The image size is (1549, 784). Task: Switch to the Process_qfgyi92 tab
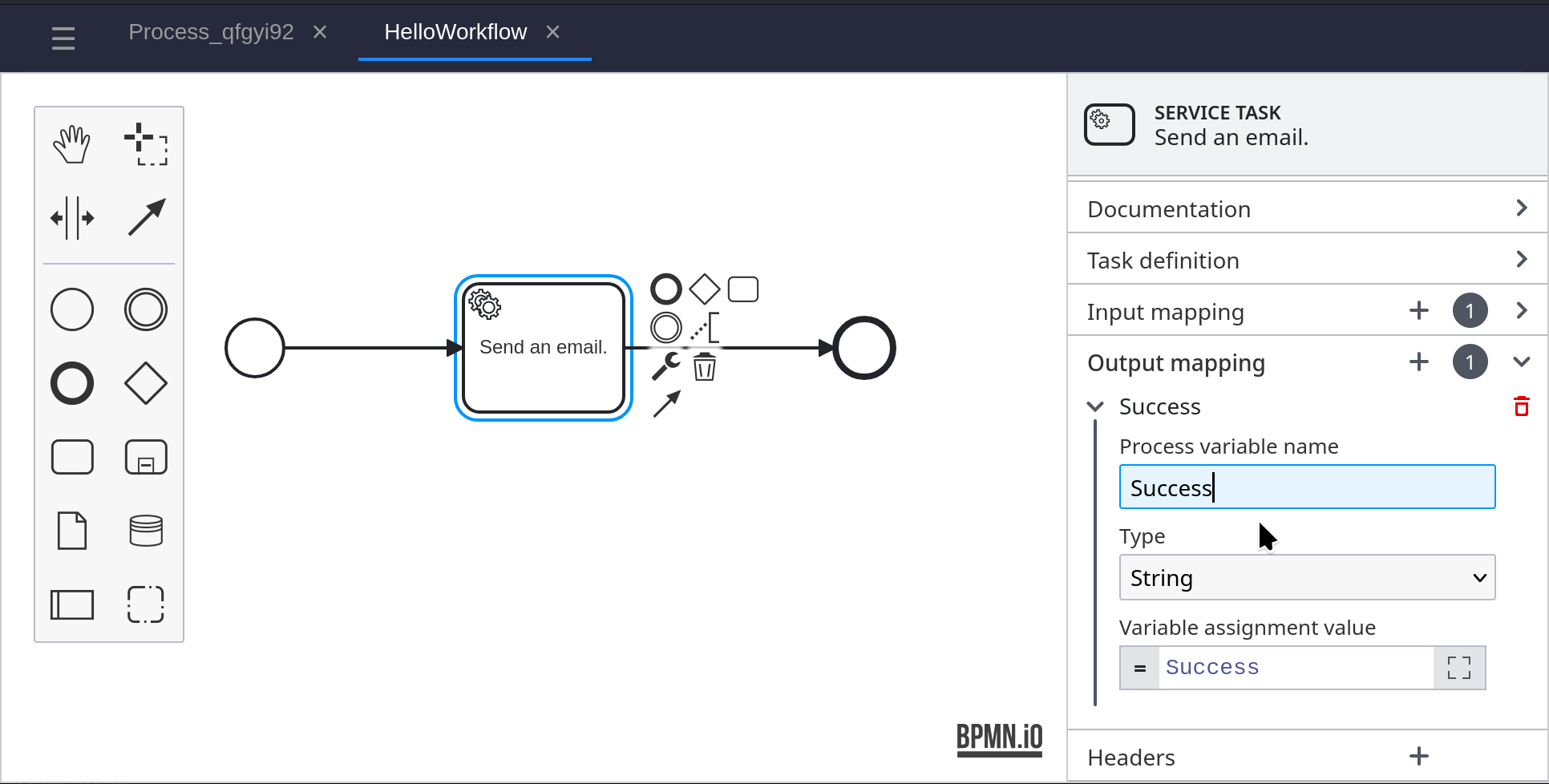[x=211, y=32]
